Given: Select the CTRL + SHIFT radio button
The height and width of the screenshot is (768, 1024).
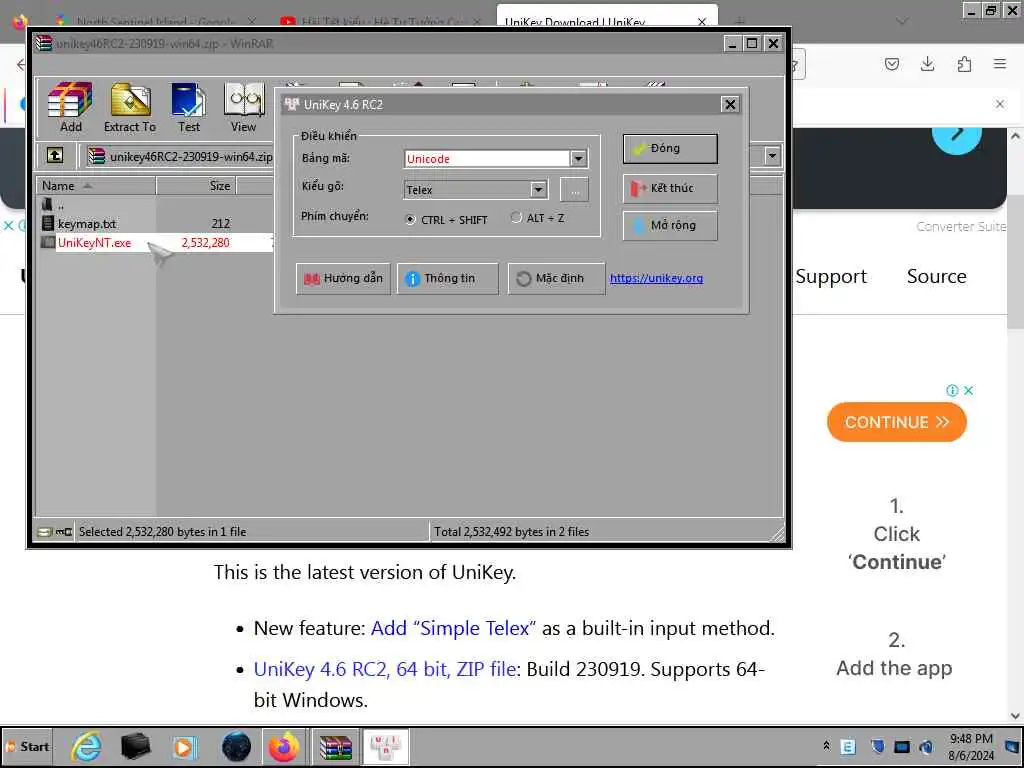Looking at the screenshot, I should 410,220.
